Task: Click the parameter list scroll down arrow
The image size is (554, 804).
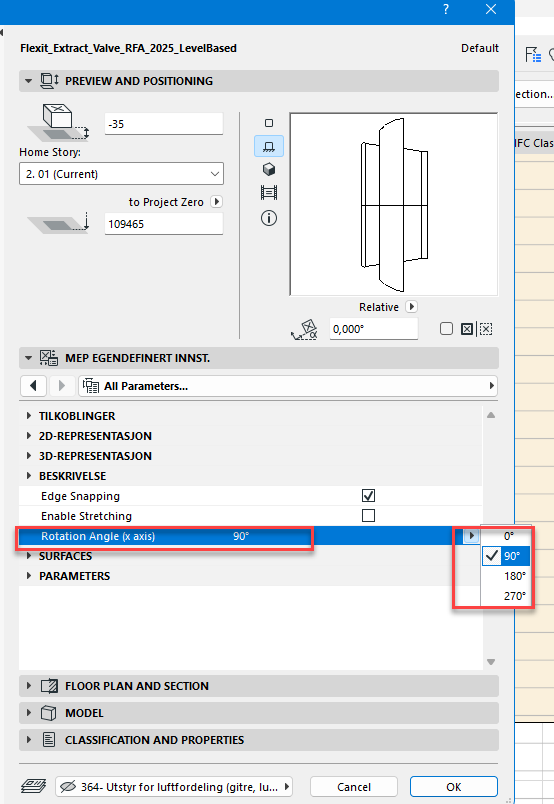Action: coord(491,662)
